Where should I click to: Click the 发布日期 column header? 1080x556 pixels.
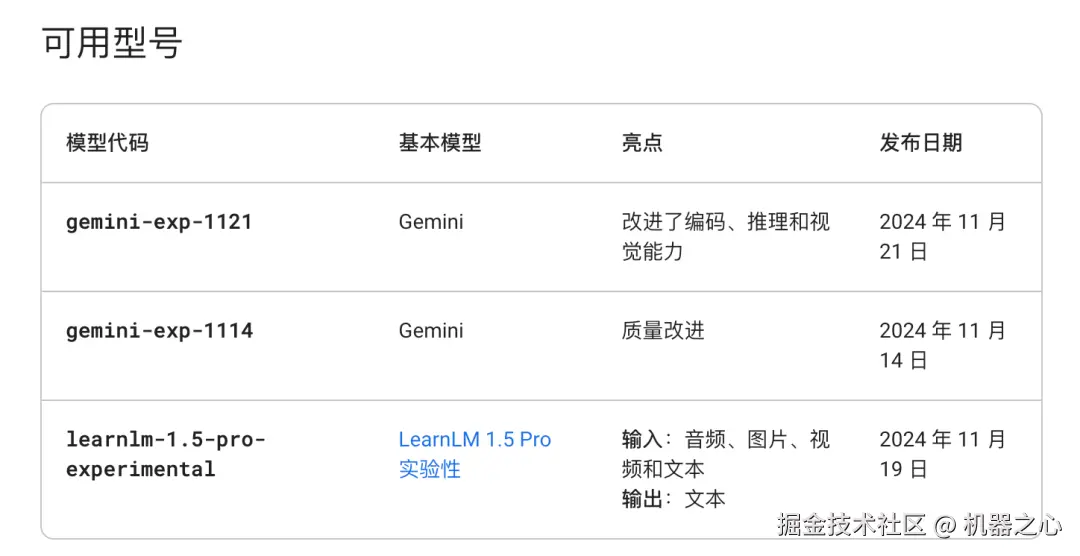coord(920,143)
